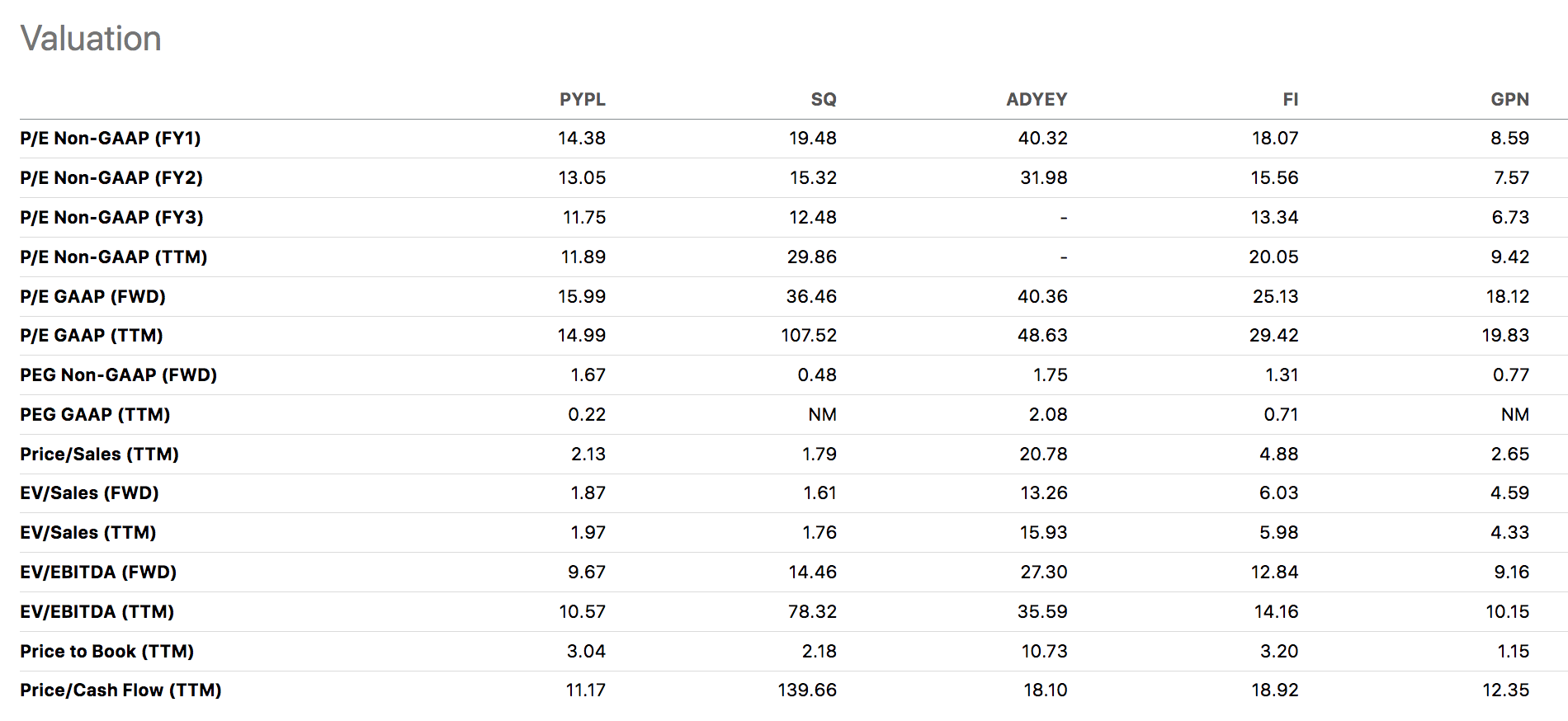Select GPN's Price to Book value 1.15
This screenshot has width=1568, height=721.
coord(1513,652)
